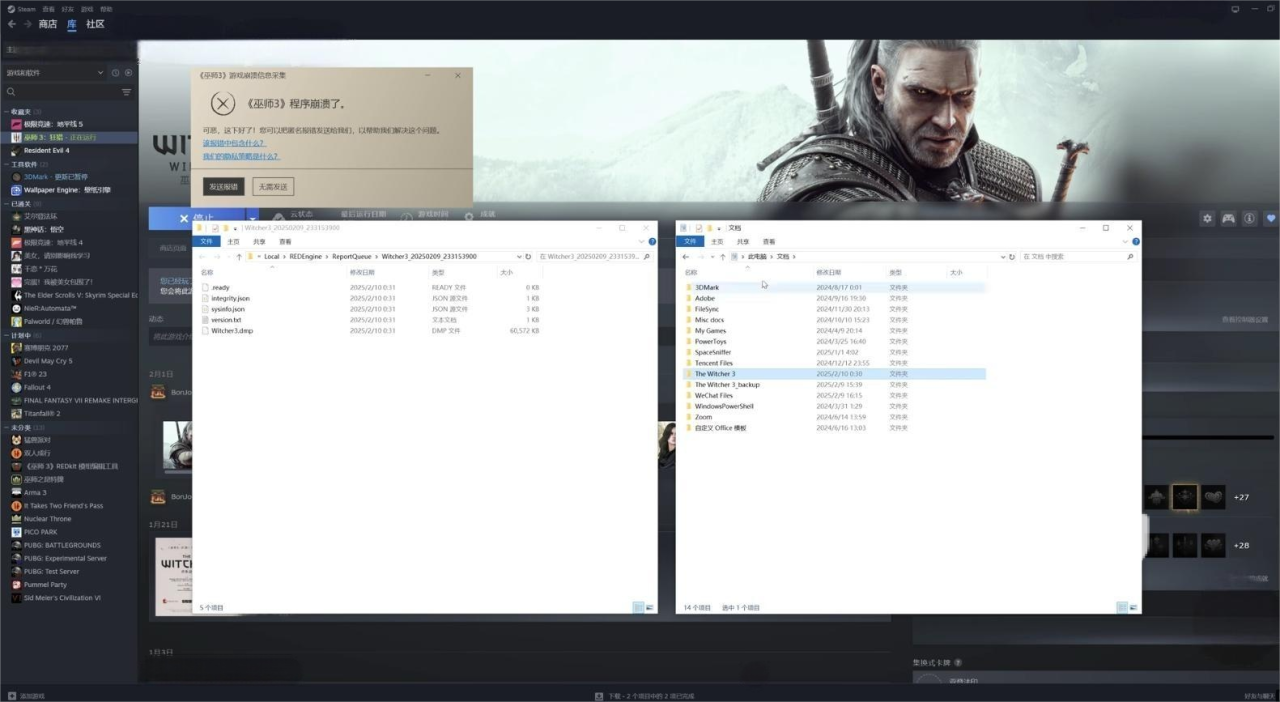Click 发送报错 button in crash dialog
The width and height of the screenshot is (1280, 702).
(223, 187)
